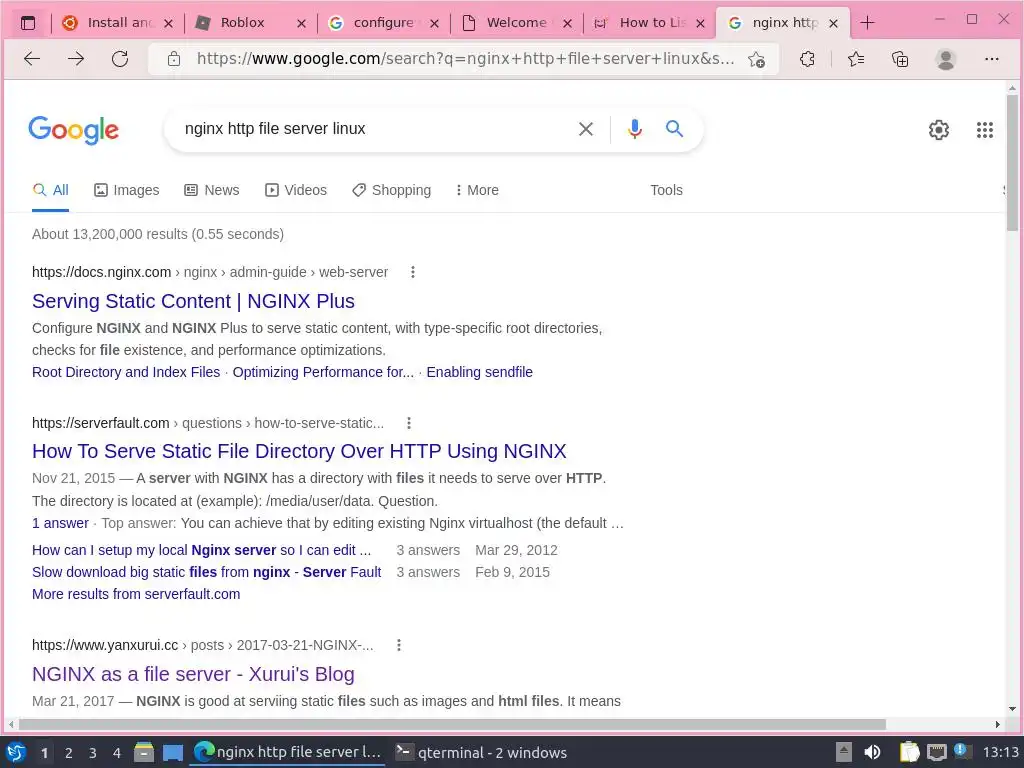Open qterminal - 2 windows taskbar item

coord(482,752)
